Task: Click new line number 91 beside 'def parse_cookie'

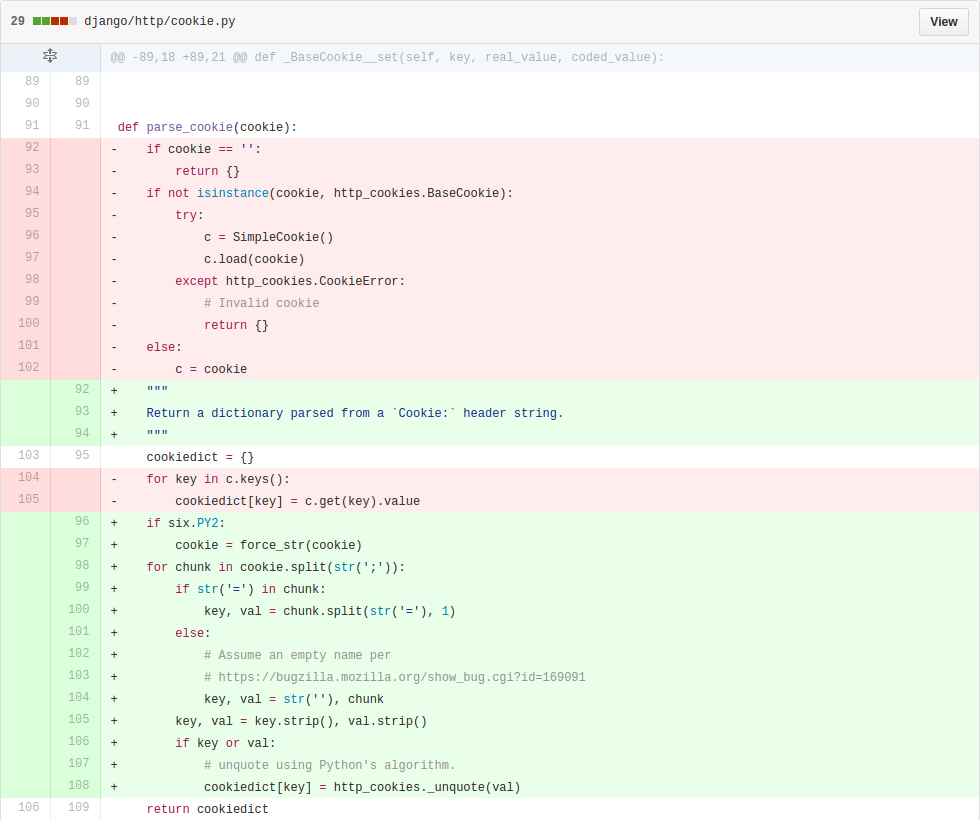Action: pyautogui.click(x=82, y=125)
